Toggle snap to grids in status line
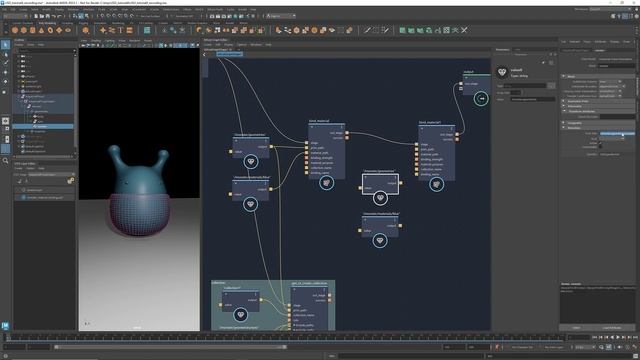The width and height of the screenshot is (640, 360). click(102, 16)
